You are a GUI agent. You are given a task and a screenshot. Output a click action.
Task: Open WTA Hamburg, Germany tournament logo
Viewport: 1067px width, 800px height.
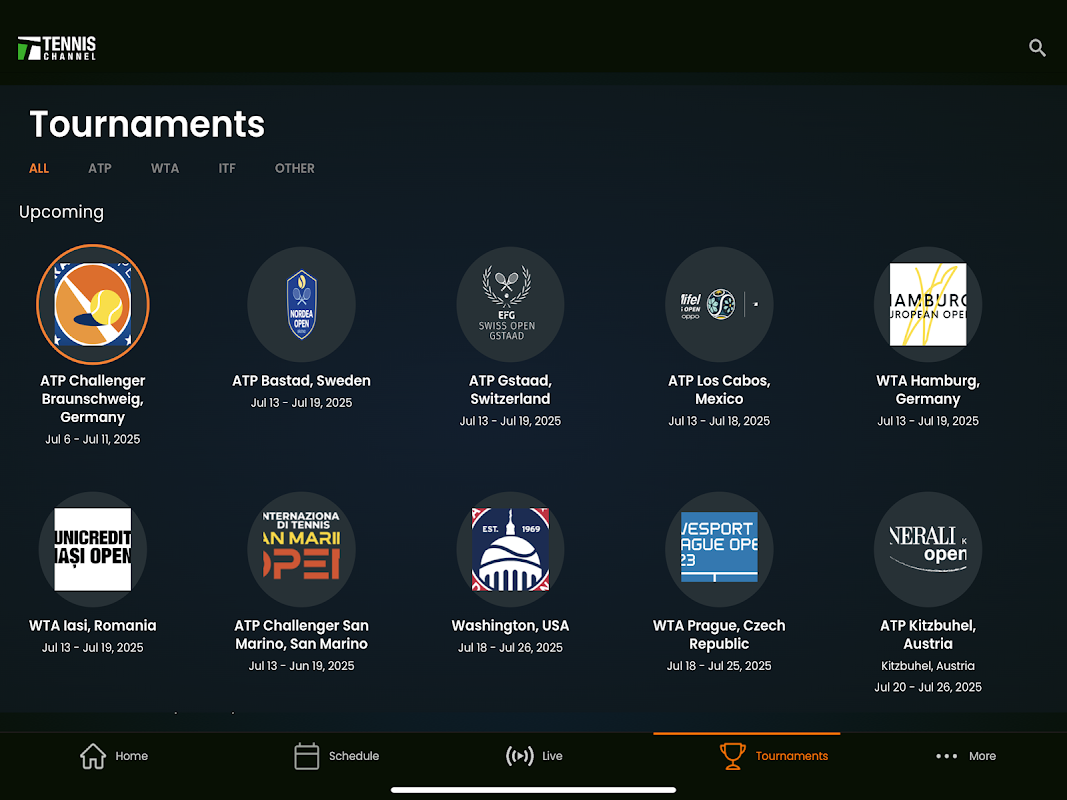(928, 305)
